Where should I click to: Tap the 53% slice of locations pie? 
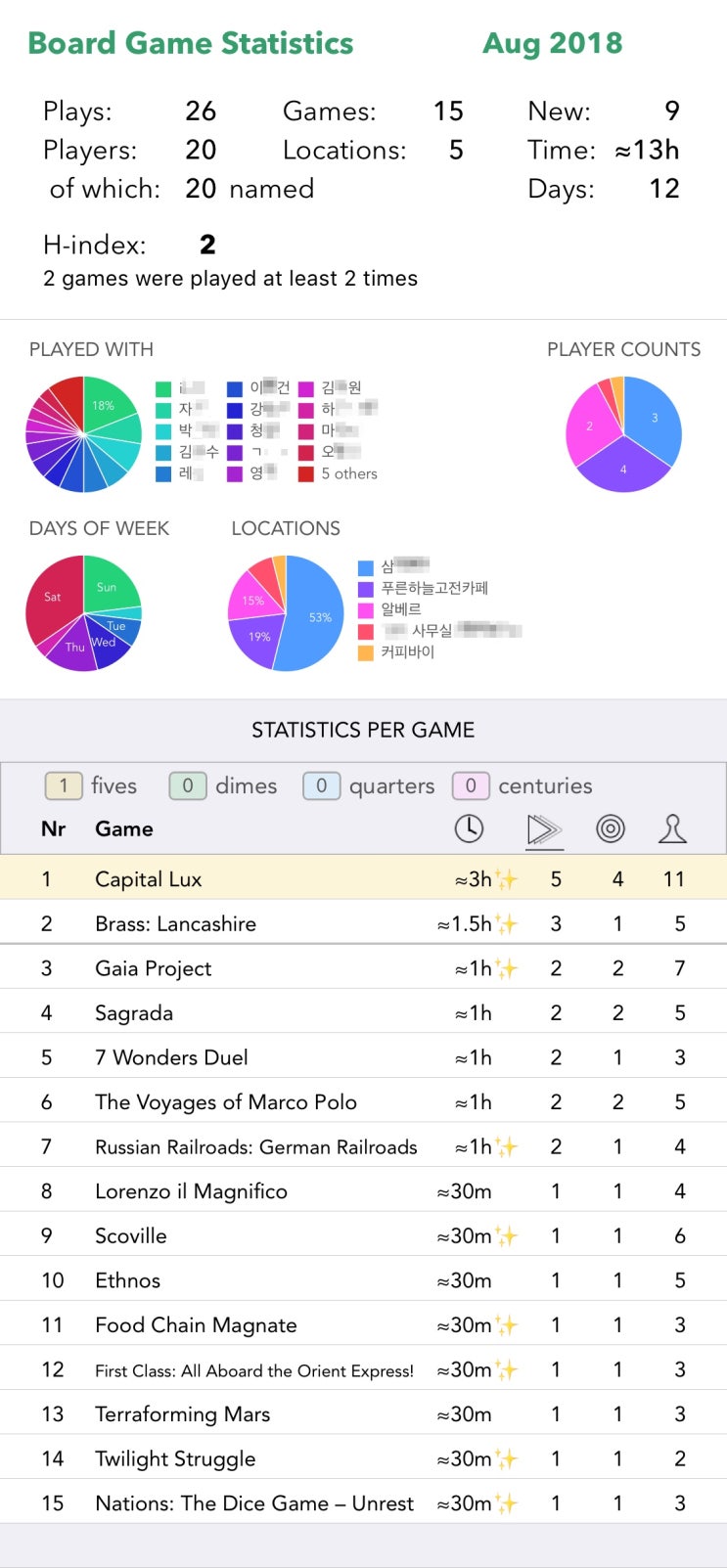(x=315, y=614)
